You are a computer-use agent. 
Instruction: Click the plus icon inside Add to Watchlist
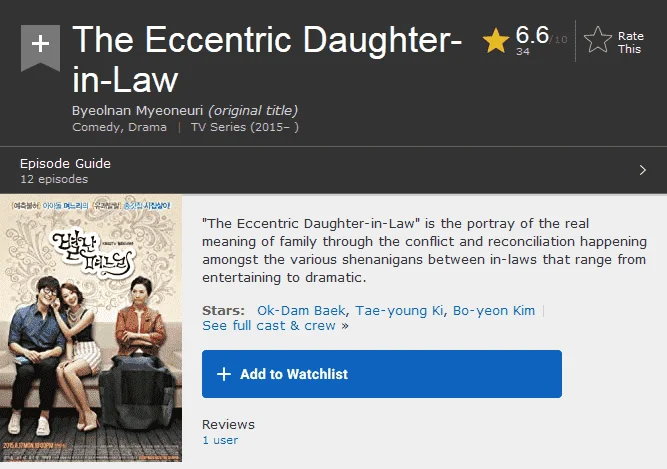click(224, 374)
